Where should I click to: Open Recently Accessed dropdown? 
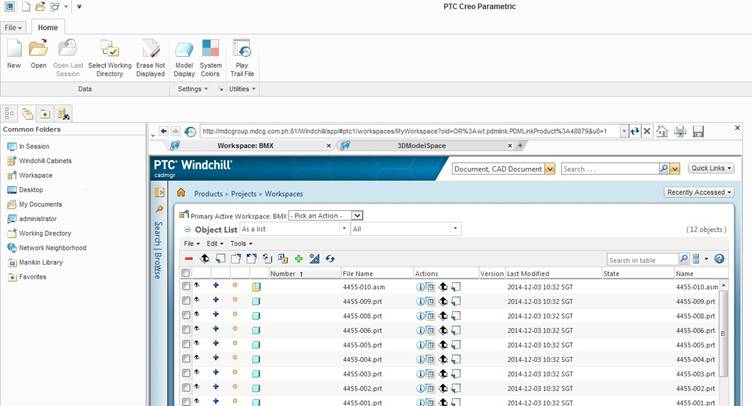[699, 192]
